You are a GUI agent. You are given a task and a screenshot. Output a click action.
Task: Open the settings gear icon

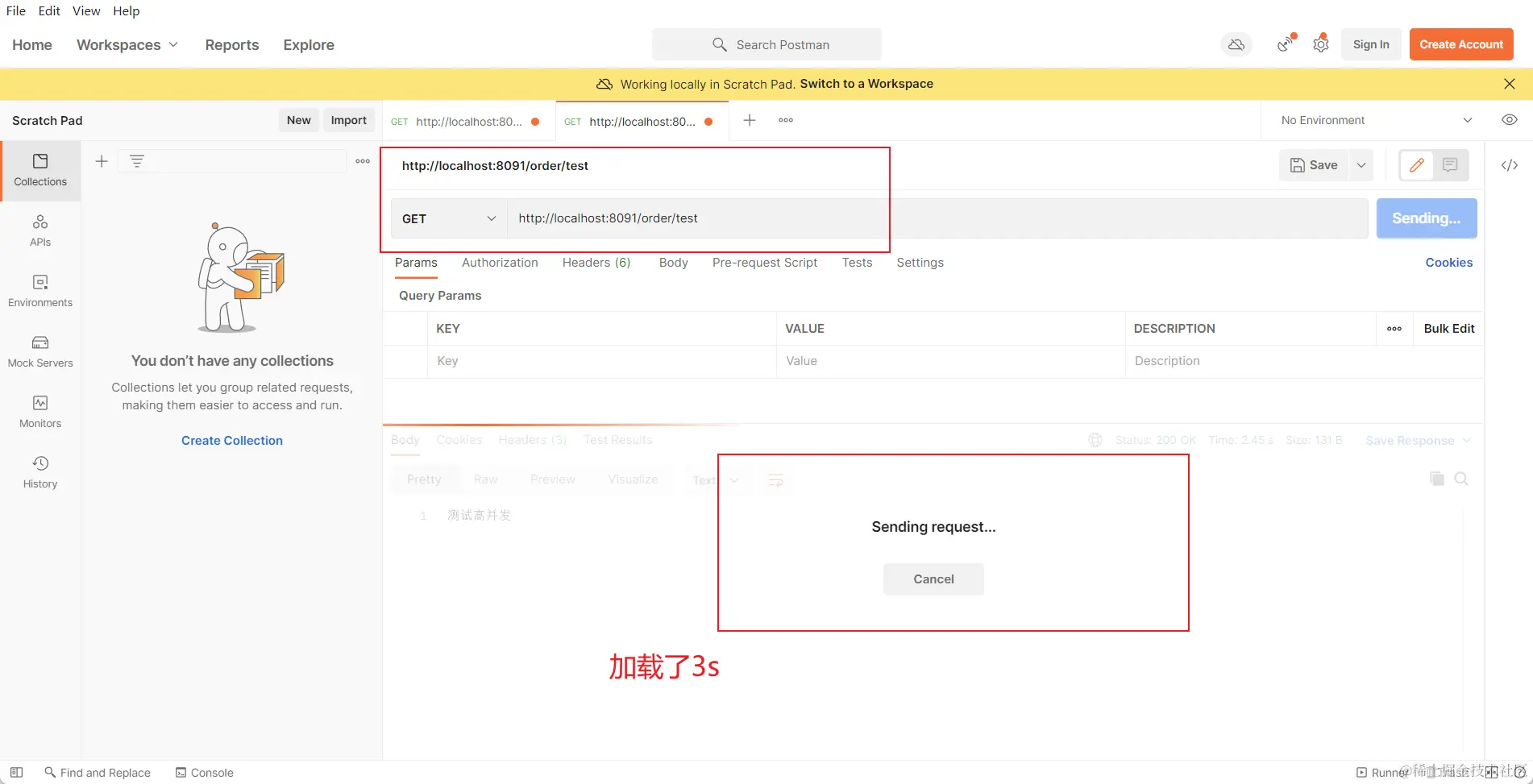pos(1321,44)
